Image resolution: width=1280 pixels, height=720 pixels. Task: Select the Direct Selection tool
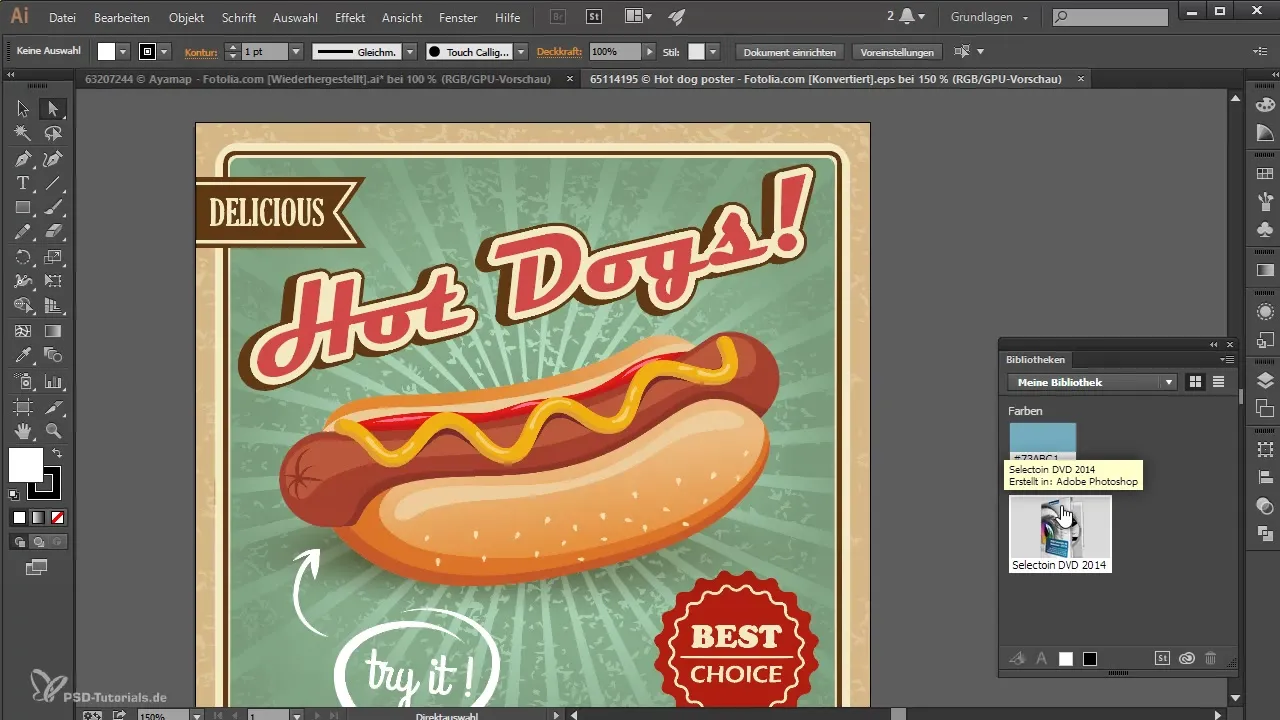coord(53,109)
